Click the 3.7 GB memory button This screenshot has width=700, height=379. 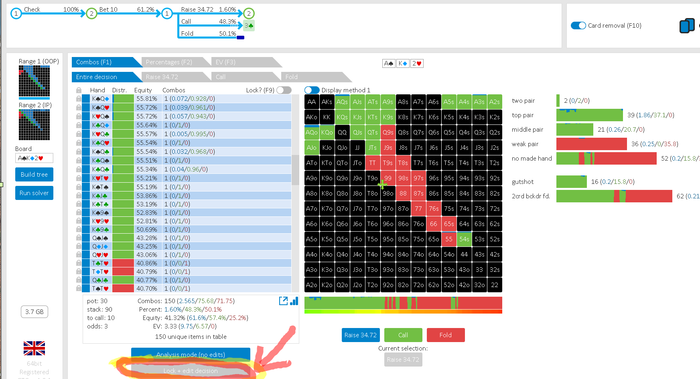pyautogui.click(x=34, y=312)
